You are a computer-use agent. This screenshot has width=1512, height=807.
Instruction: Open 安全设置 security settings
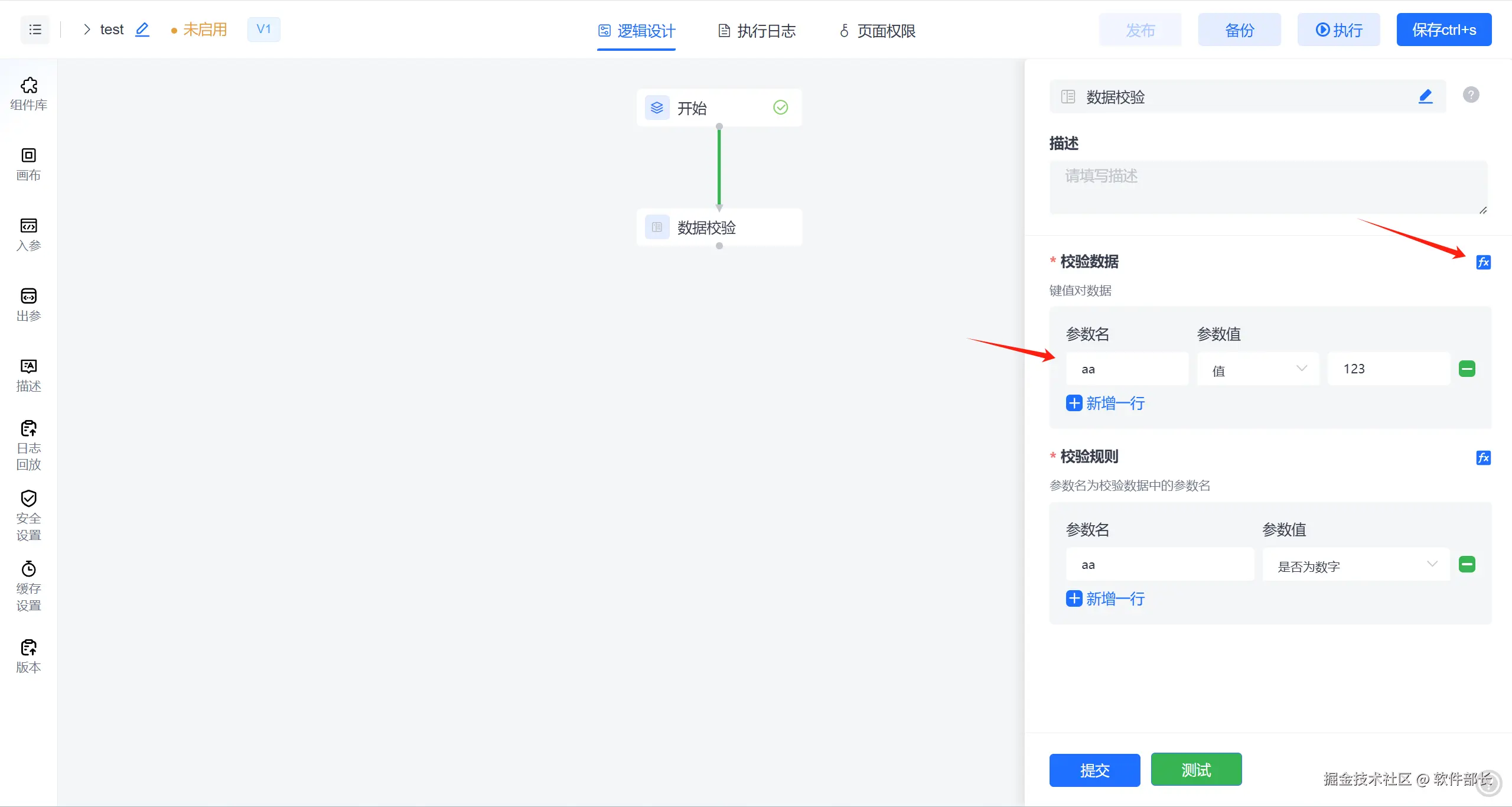tap(28, 515)
